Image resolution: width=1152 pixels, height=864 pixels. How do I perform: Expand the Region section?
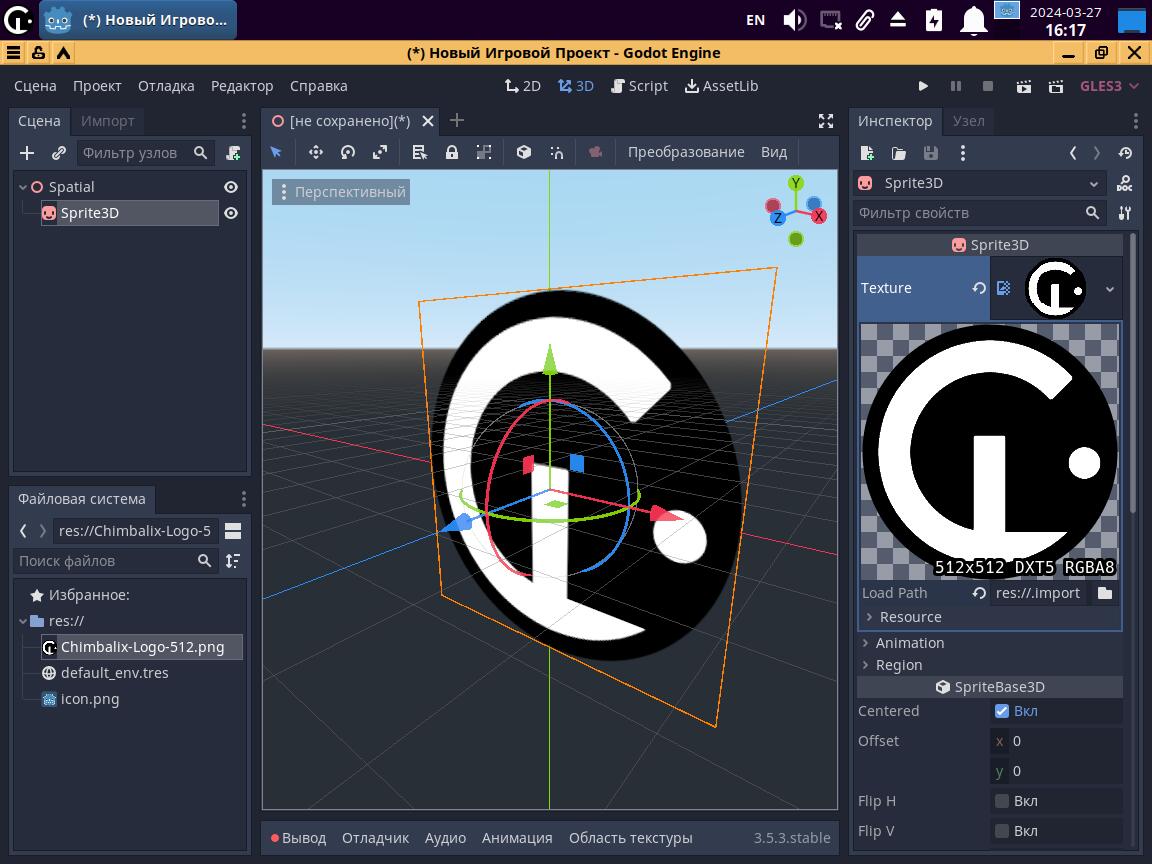(898, 665)
